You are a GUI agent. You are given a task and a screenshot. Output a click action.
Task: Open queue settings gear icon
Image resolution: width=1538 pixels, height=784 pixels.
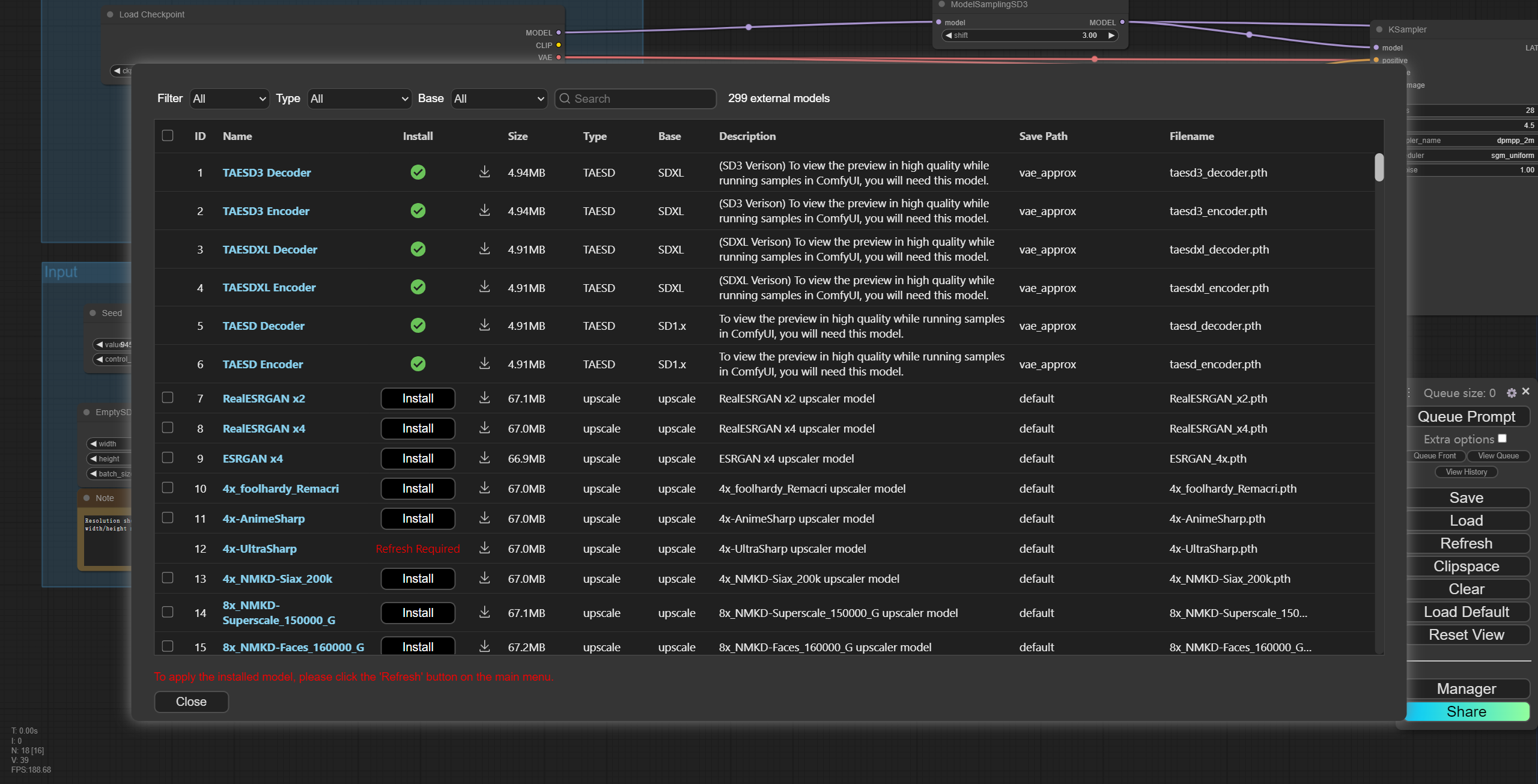click(x=1512, y=393)
